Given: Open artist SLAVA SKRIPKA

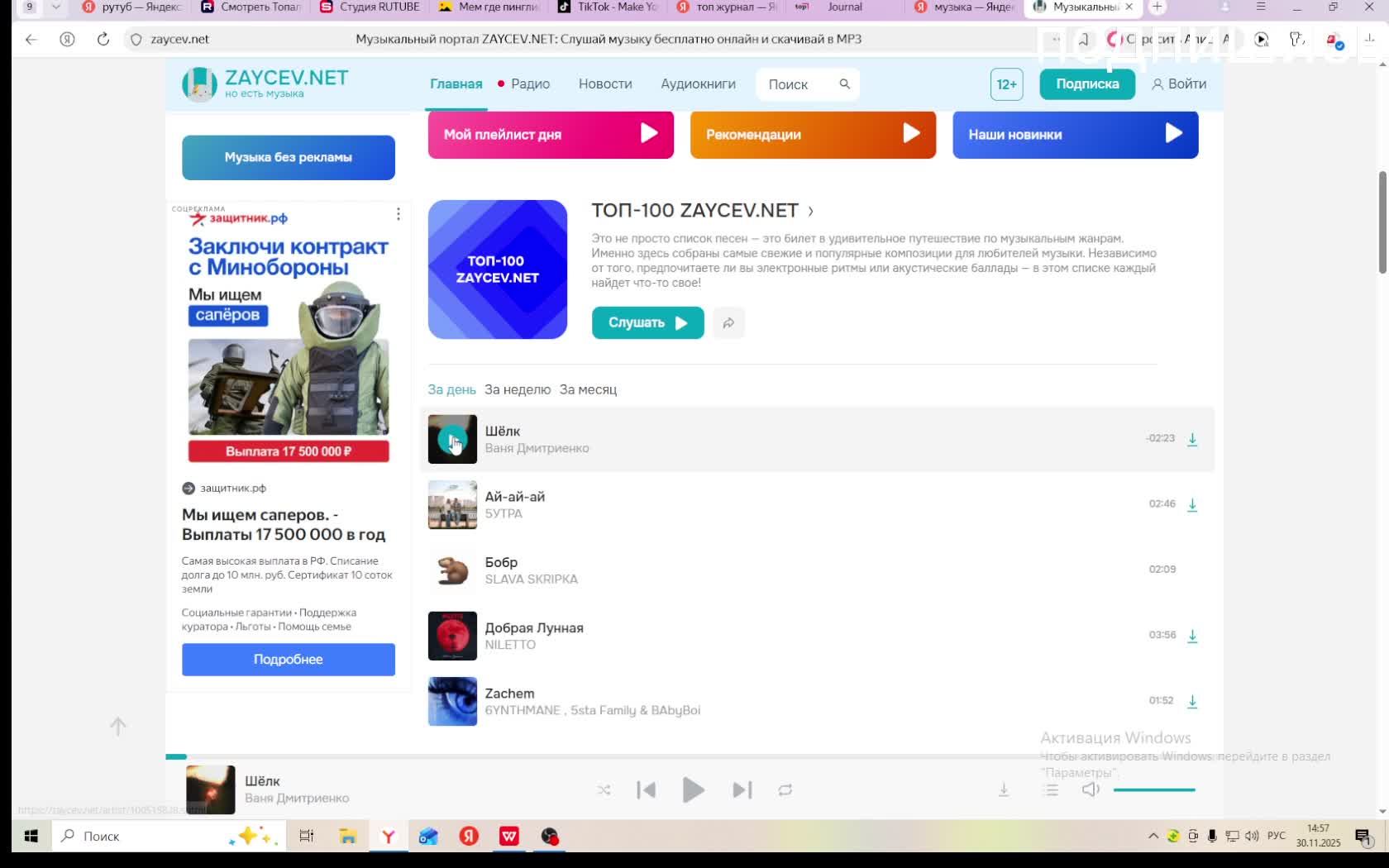Looking at the screenshot, I should [532, 579].
